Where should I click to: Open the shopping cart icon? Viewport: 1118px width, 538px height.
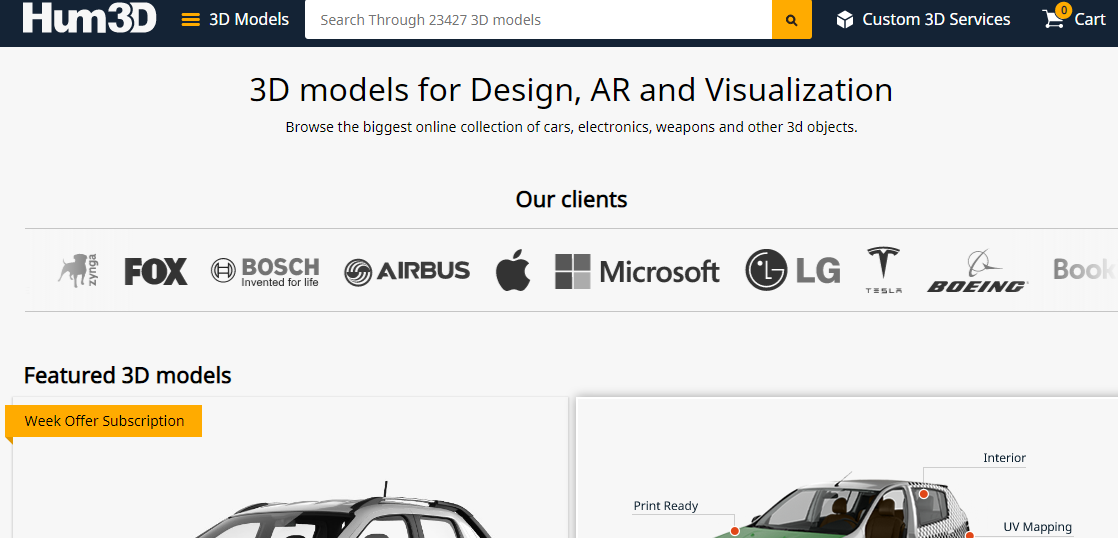click(x=1053, y=19)
